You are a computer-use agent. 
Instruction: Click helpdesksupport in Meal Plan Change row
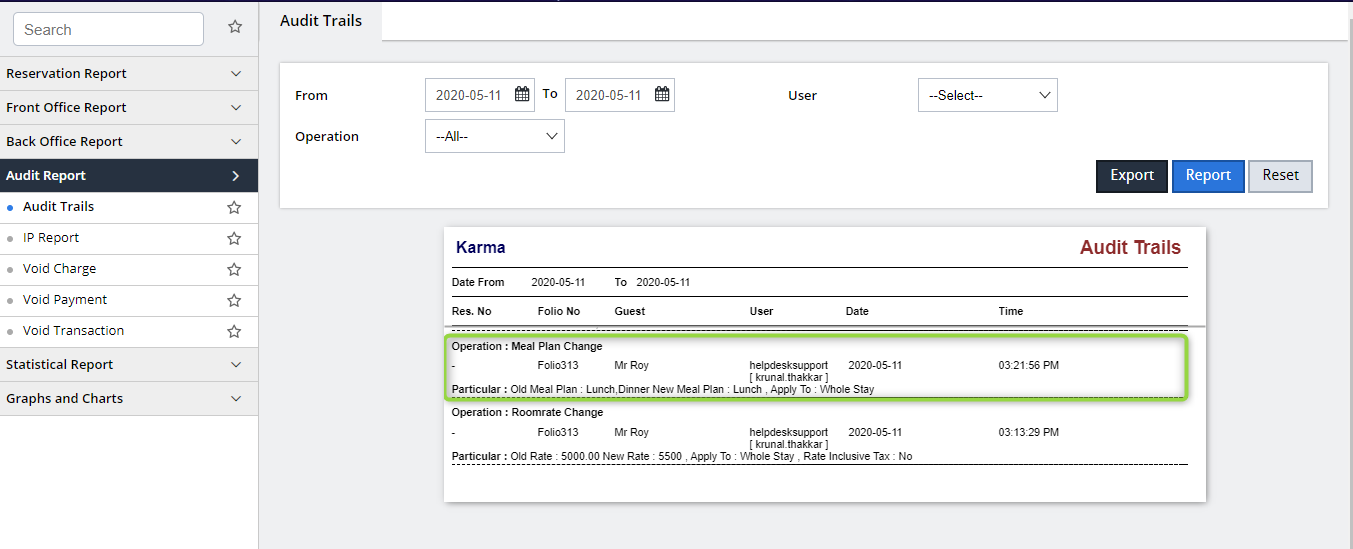(789, 365)
